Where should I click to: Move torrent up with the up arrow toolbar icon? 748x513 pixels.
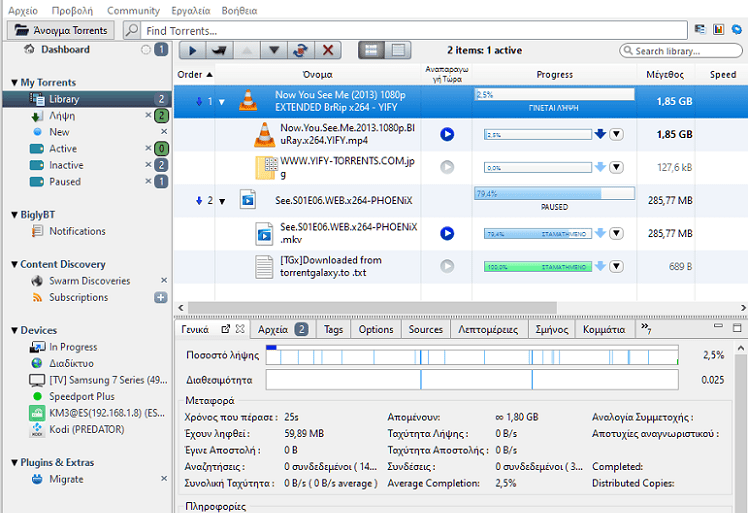coord(247,50)
